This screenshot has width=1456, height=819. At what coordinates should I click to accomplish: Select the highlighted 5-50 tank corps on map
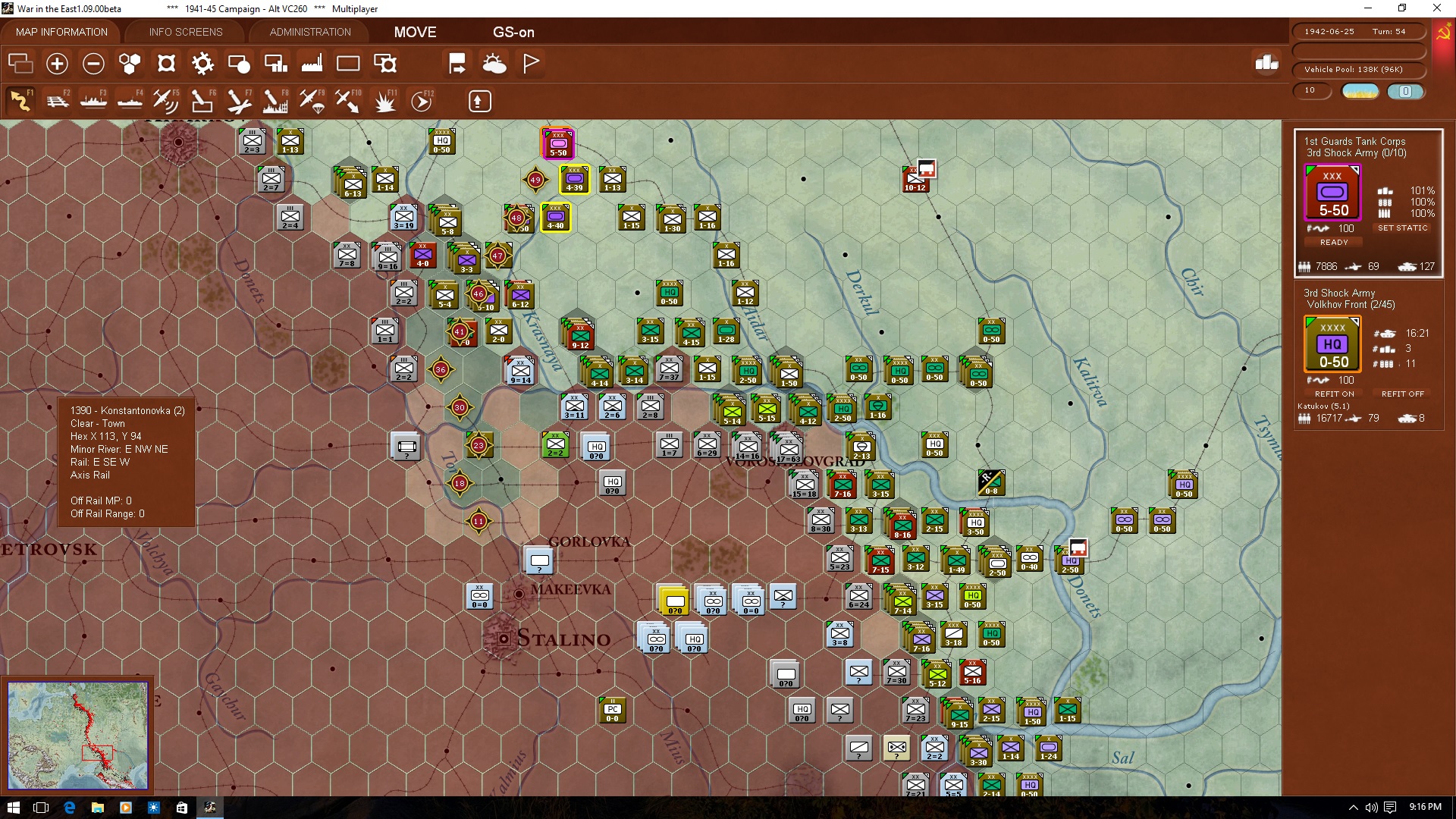pos(558,143)
